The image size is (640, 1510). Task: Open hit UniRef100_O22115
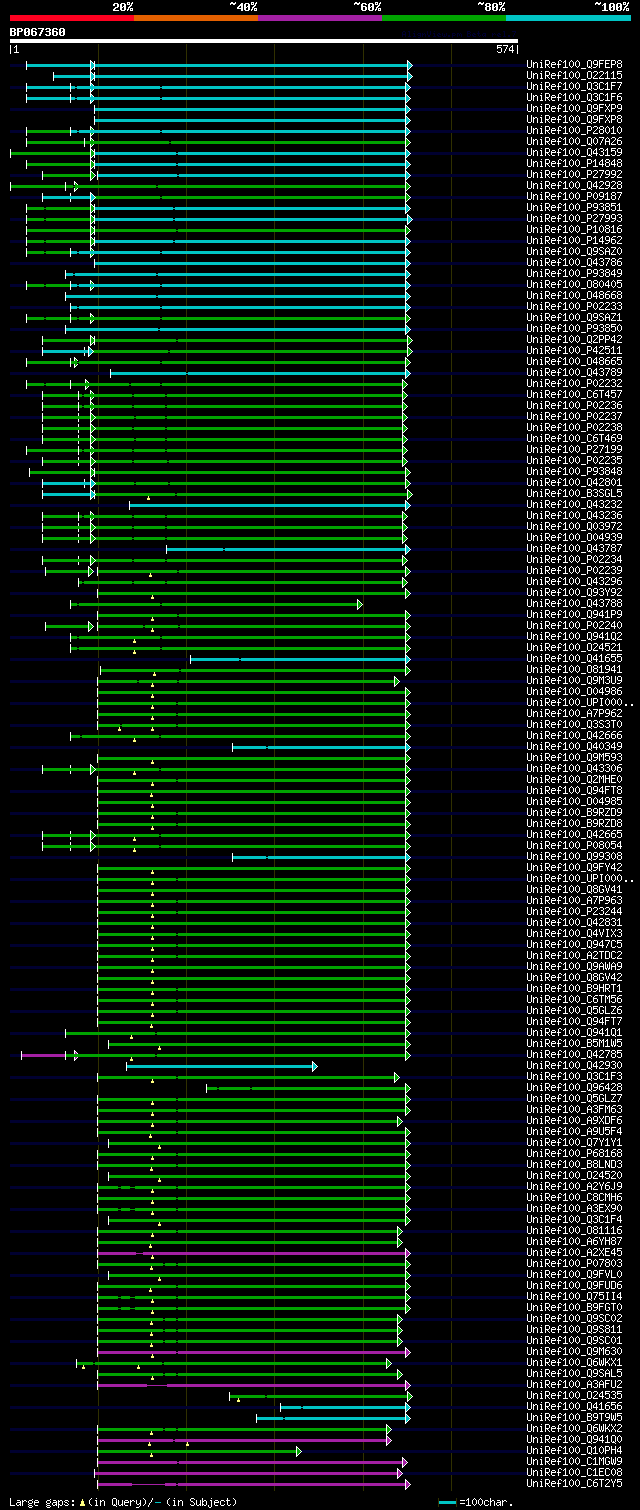pos(573,76)
